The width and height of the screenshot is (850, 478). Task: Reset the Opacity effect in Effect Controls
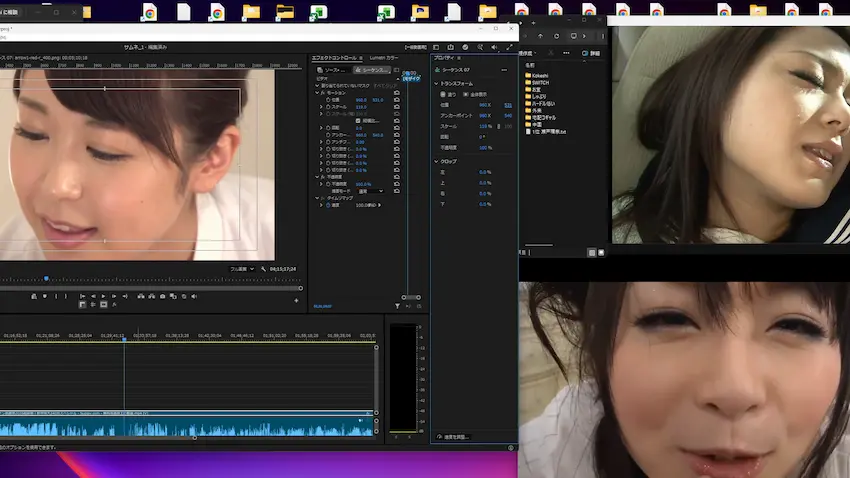click(397, 177)
